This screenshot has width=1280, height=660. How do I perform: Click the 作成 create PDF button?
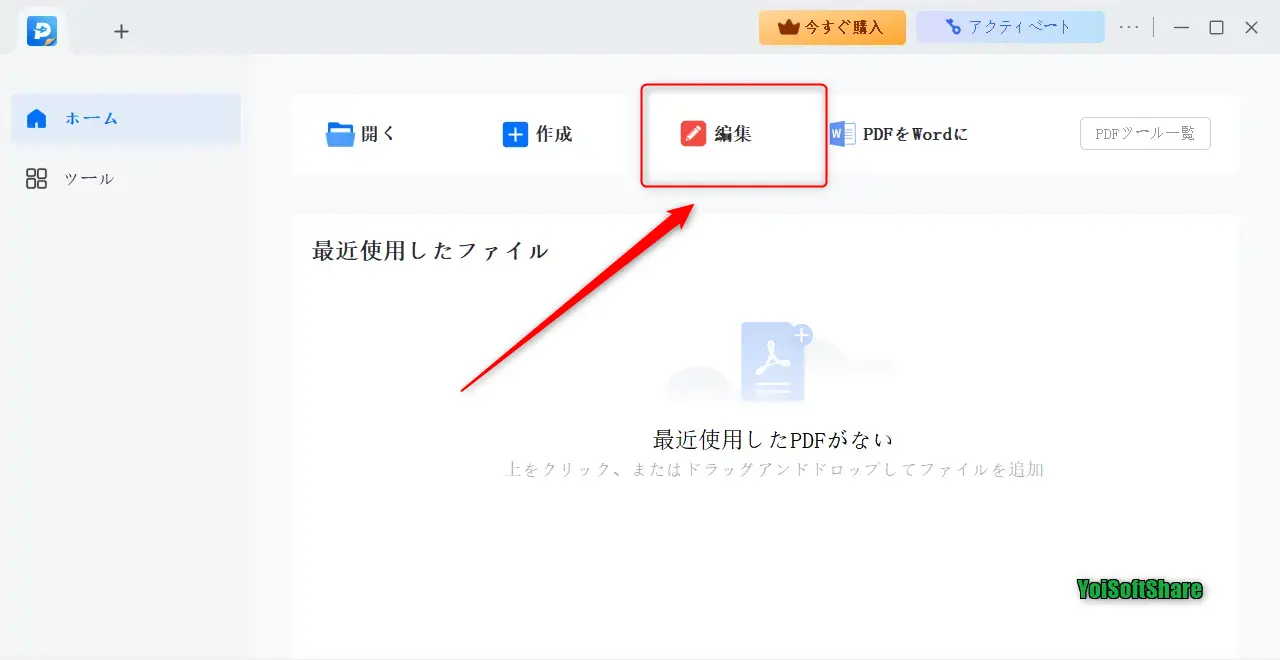pos(538,134)
